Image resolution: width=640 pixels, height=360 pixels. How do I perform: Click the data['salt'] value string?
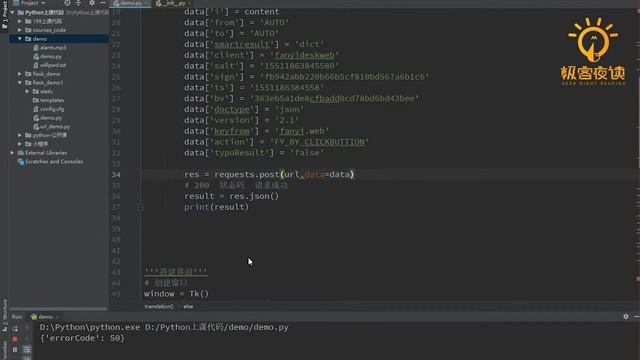[x=300, y=66]
